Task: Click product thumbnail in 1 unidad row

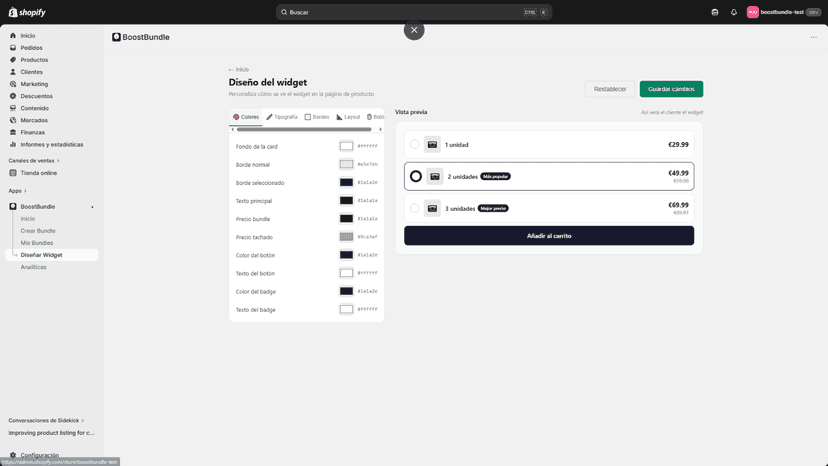Action: click(x=432, y=144)
